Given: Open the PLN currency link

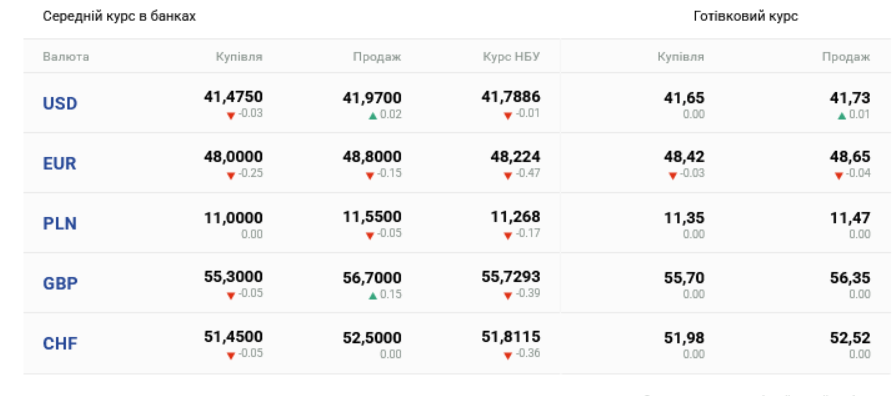Looking at the screenshot, I should pyautogui.click(x=60, y=224).
